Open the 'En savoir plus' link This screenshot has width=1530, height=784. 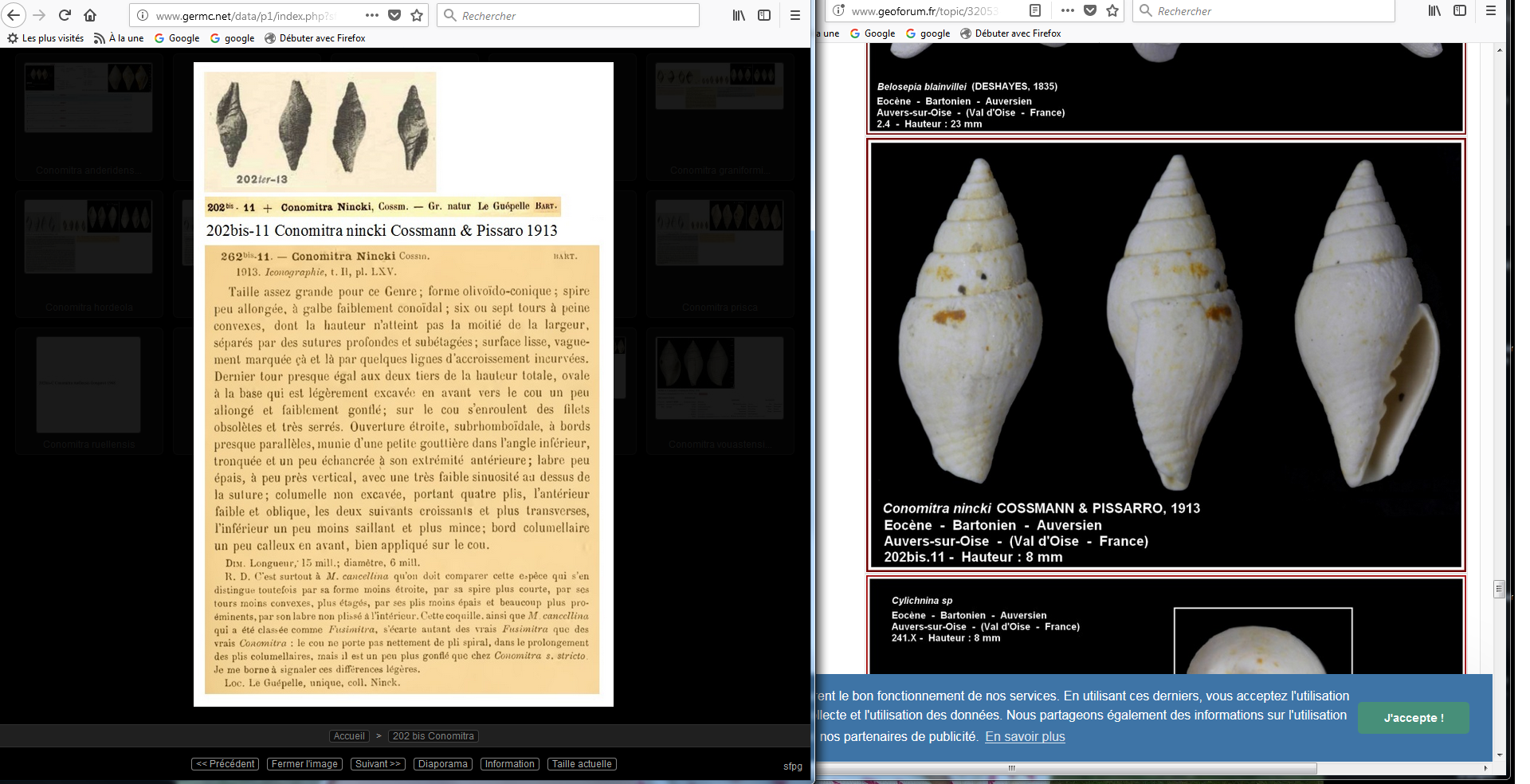(x=1025, y=737)
